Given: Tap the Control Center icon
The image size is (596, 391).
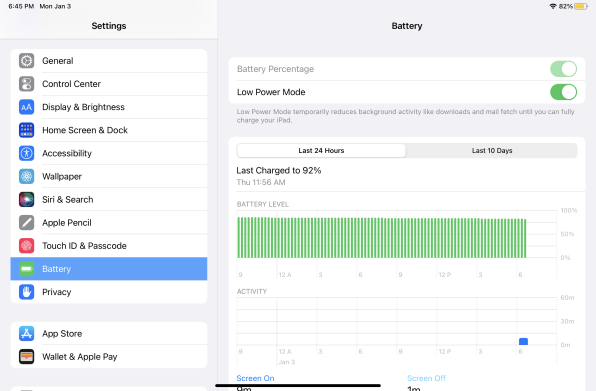Looking at the screenshot, I should click(27, 84).
